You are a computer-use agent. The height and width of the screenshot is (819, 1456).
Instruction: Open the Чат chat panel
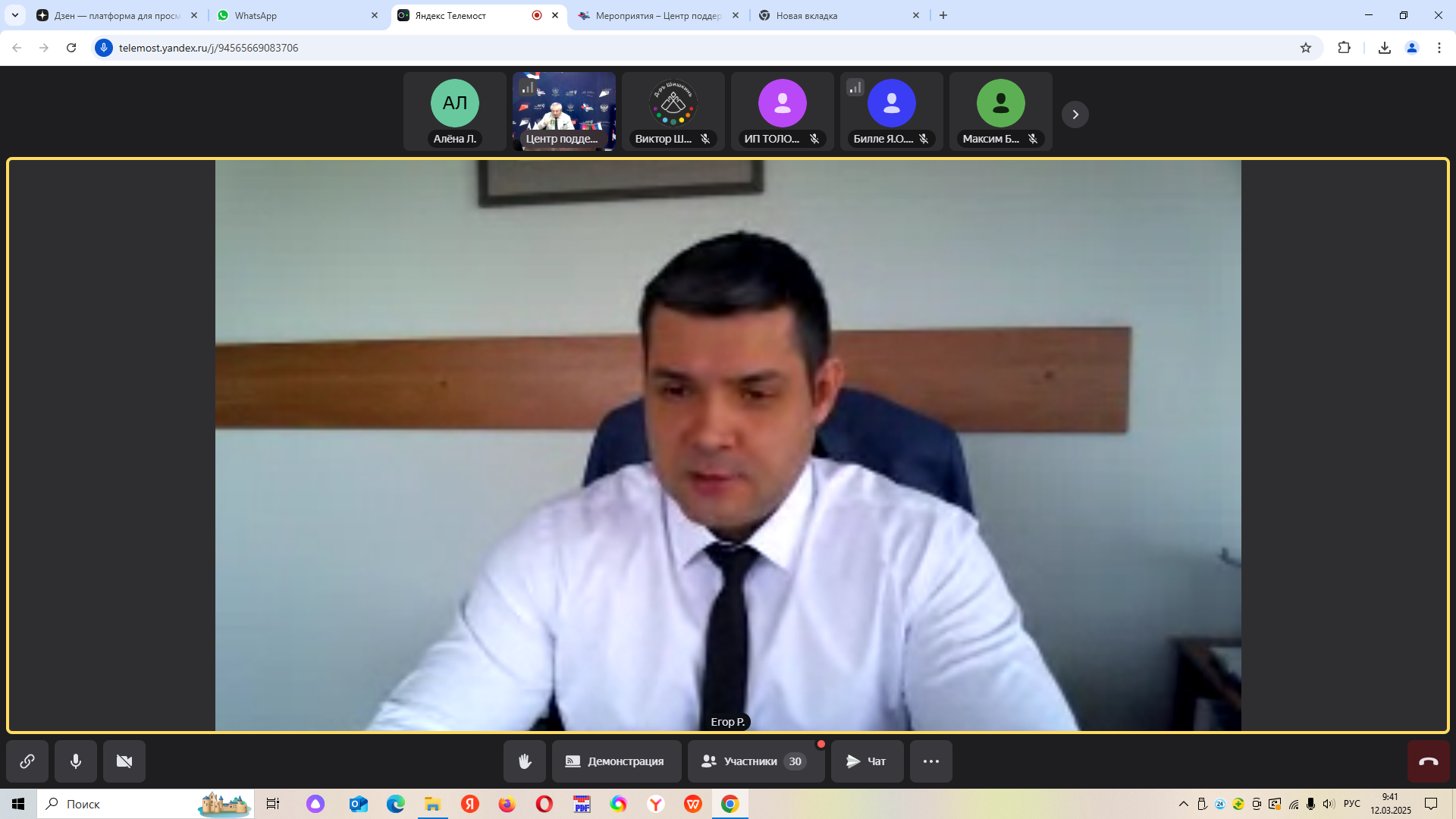[x=867, y=761]
